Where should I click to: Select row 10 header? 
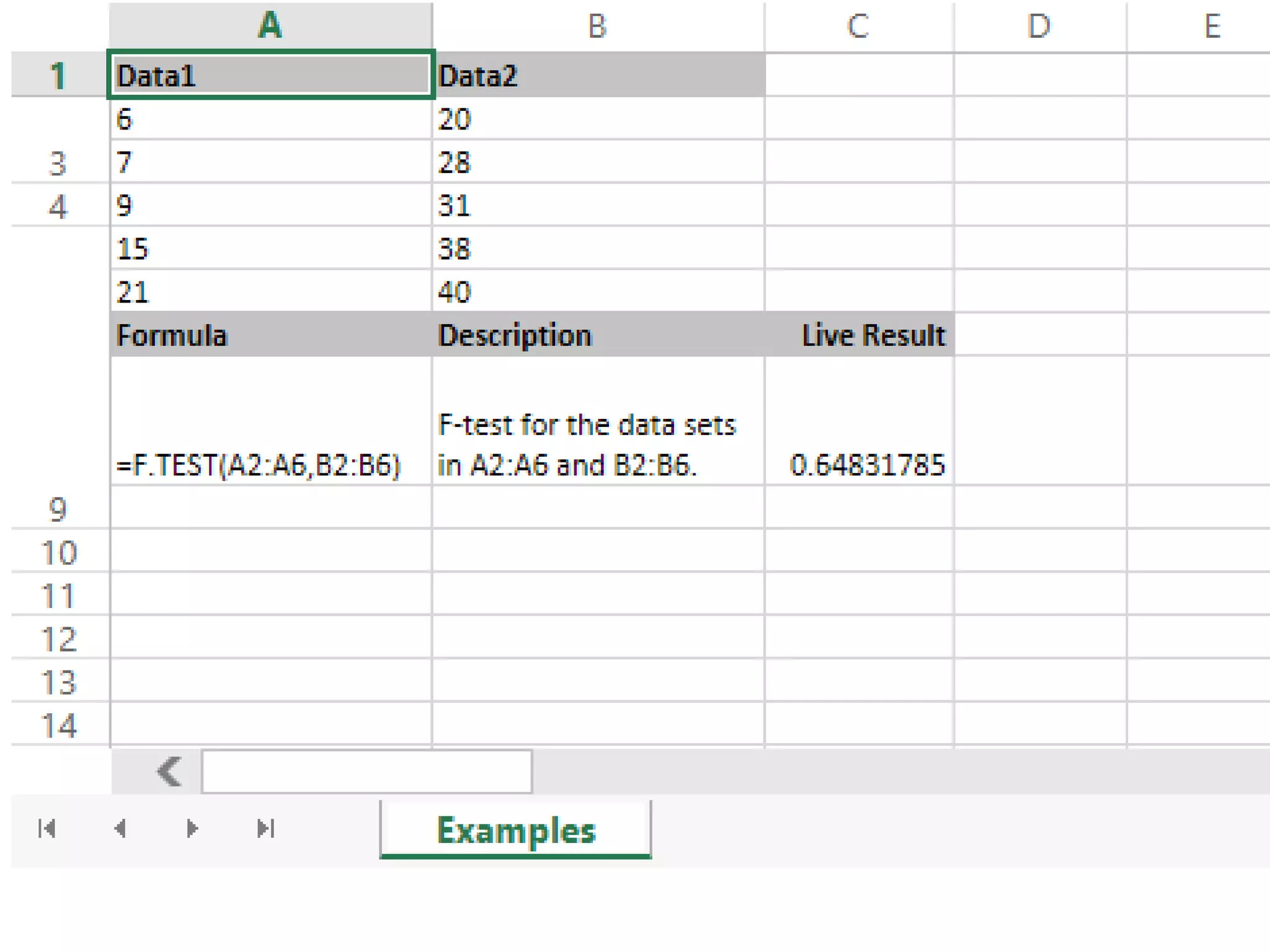(x=58, y=552)
